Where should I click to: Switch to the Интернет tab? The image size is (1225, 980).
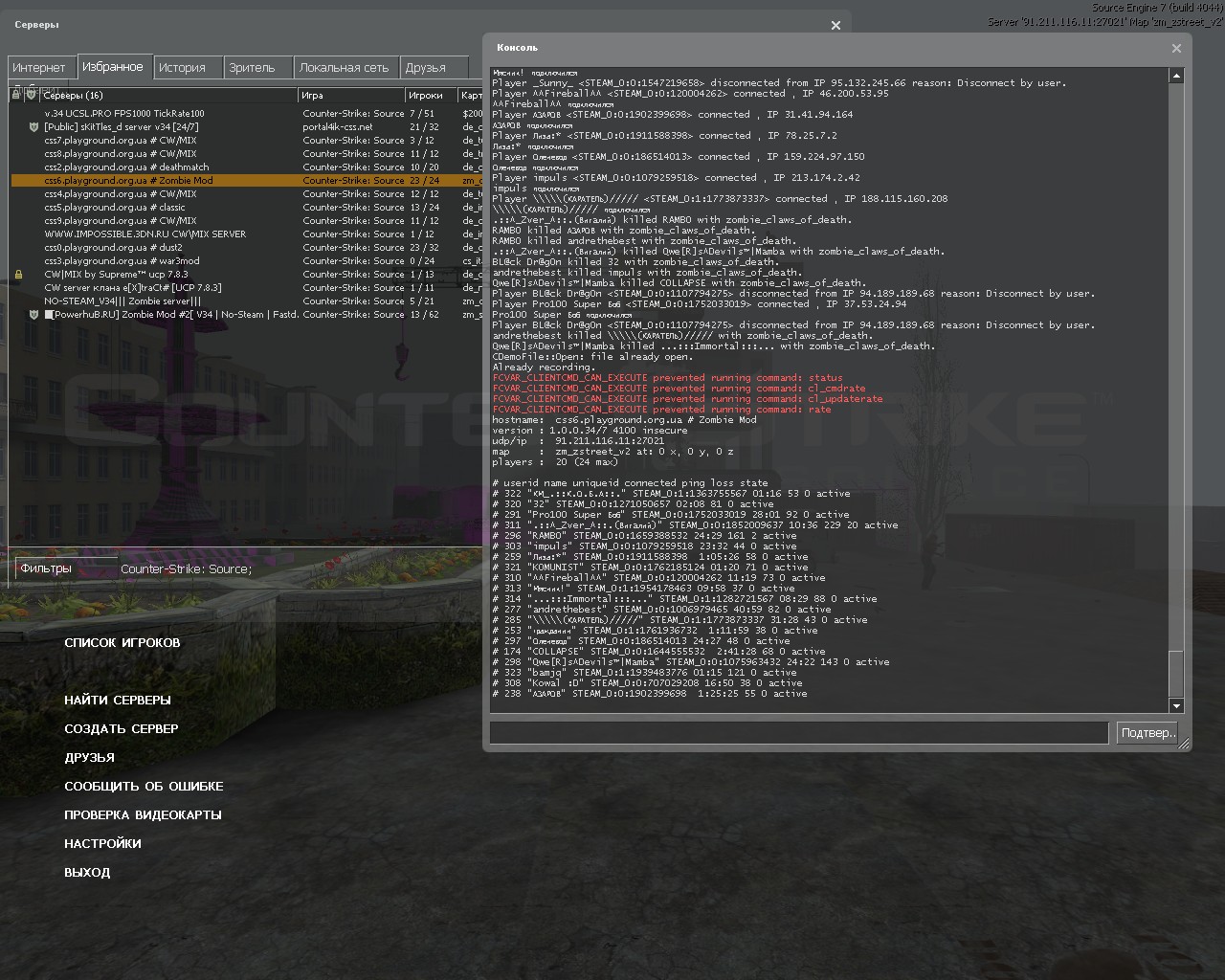(39, 67)
